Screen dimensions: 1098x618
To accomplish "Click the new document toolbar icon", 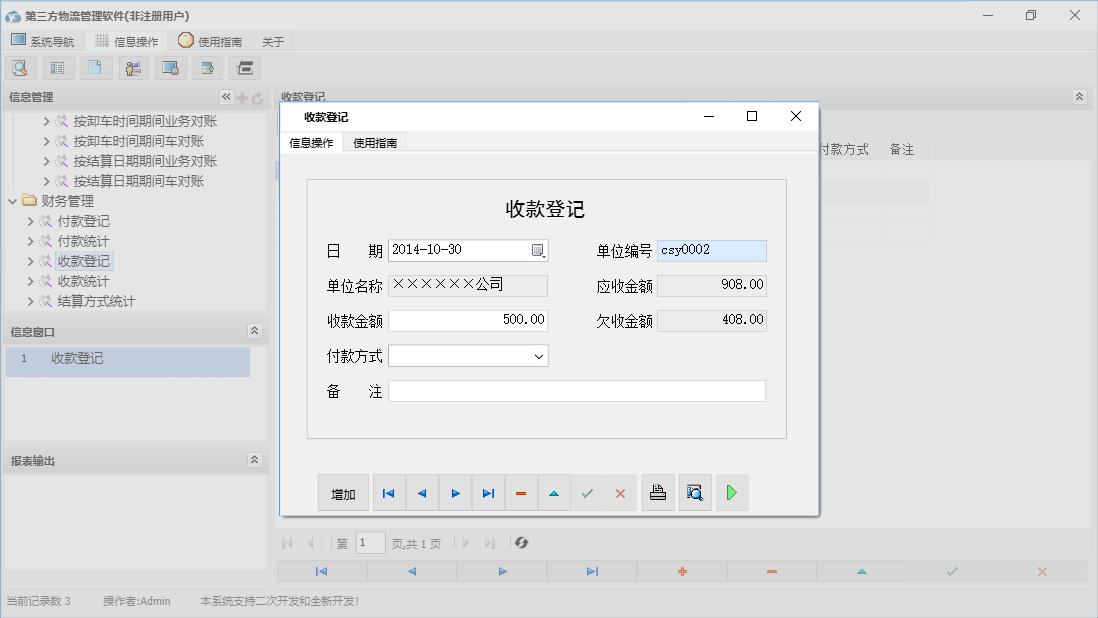I will tap(95, 67).
